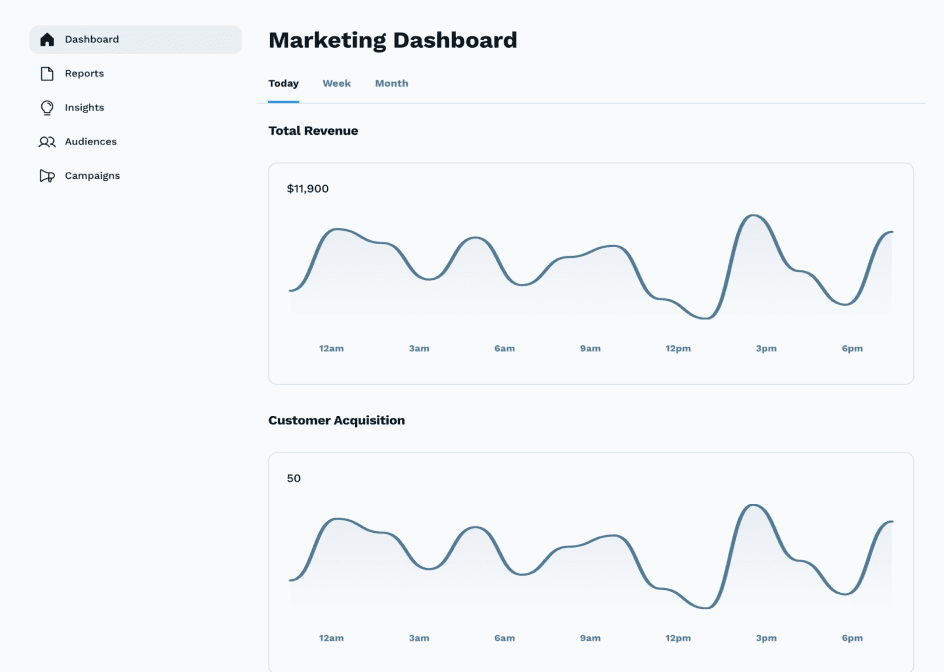Select the Dashboard sidebar label

92,40
